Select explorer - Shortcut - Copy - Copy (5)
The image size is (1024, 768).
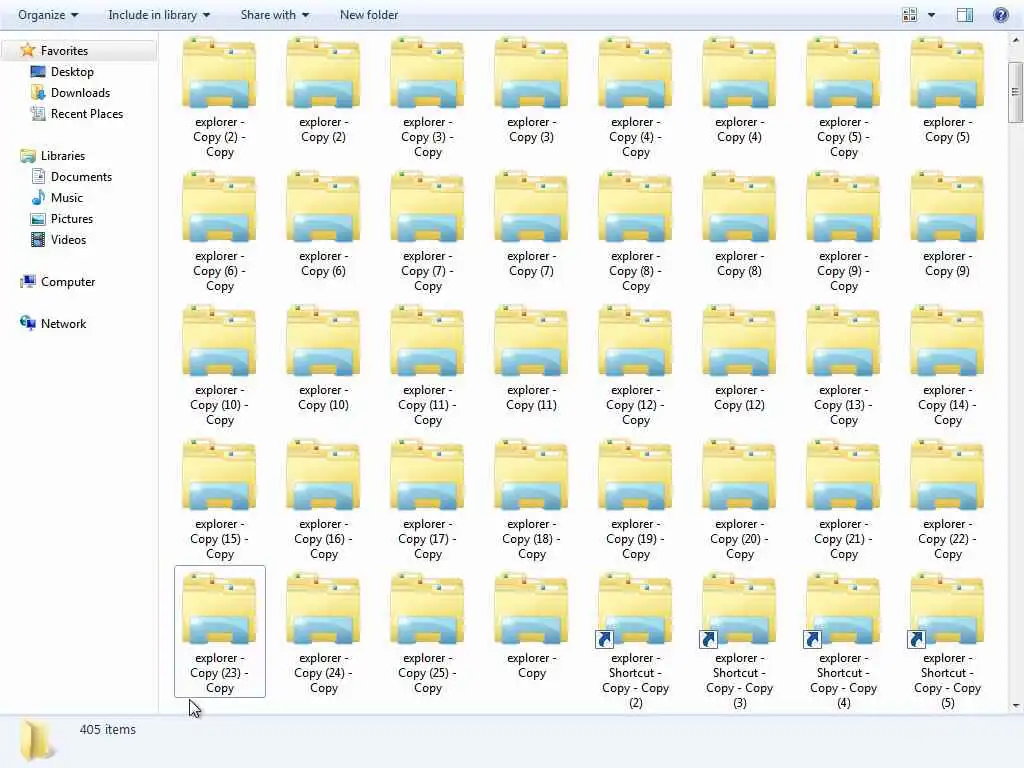point(947,641)
